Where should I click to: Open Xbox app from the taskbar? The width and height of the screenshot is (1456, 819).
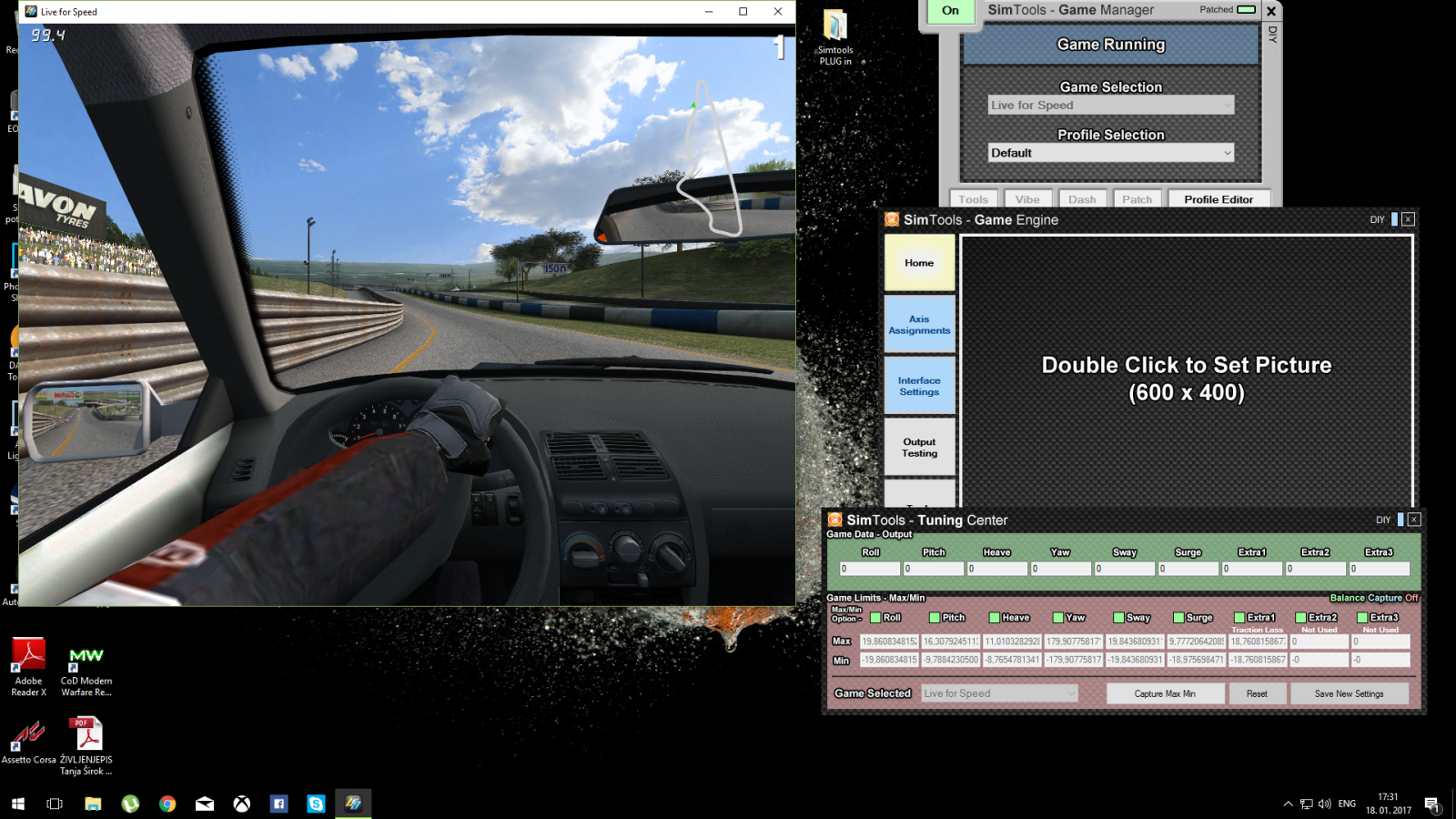(x=242, y=804)
